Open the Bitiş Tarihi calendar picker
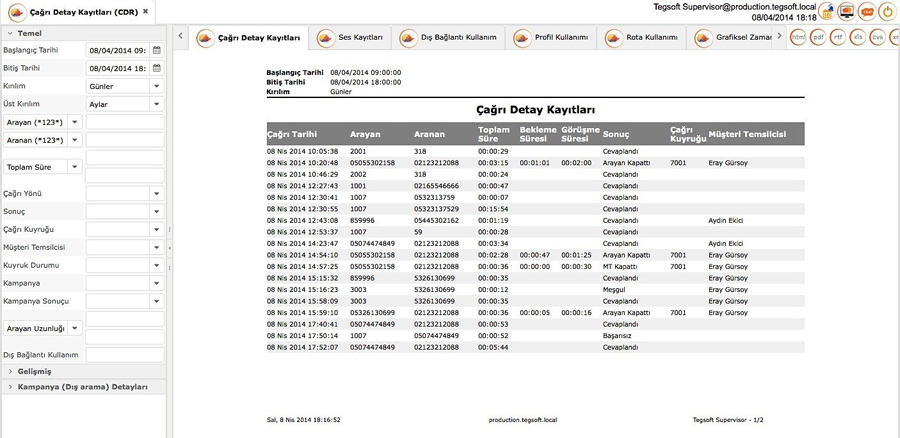 [x=157, y=68]
